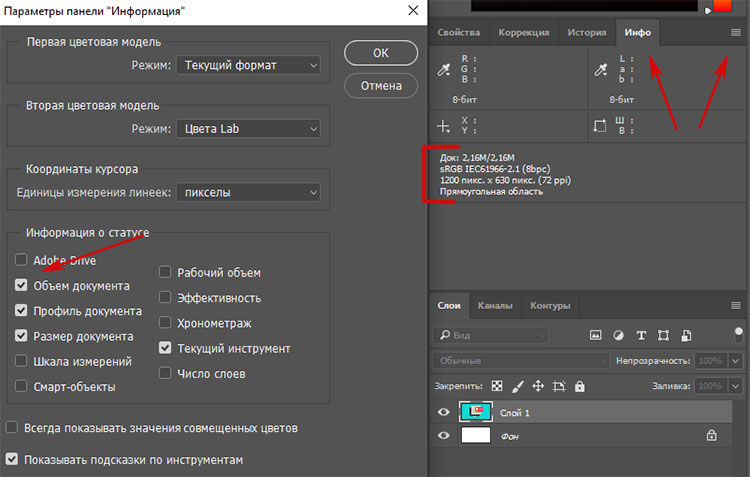Switch to the Свойства tab
Screen dimensions: 750x477
(459, 33)
